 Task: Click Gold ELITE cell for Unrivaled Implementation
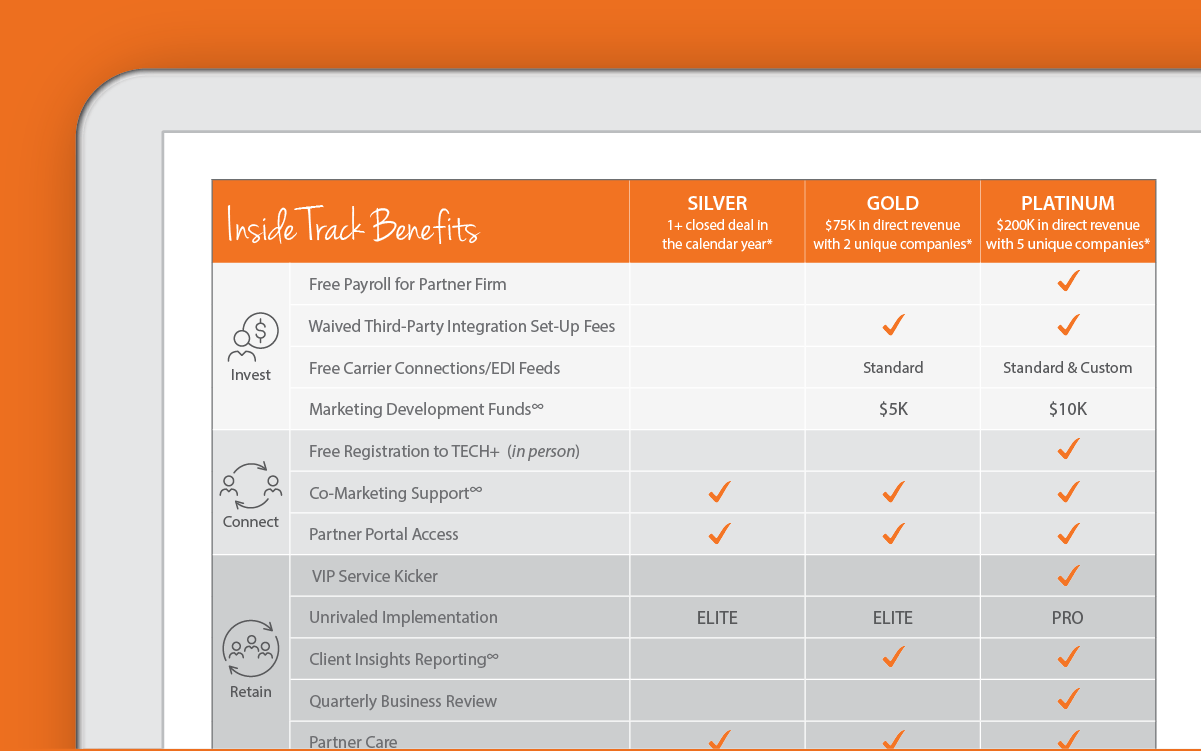pyautogui.click(x=893, y=618)
